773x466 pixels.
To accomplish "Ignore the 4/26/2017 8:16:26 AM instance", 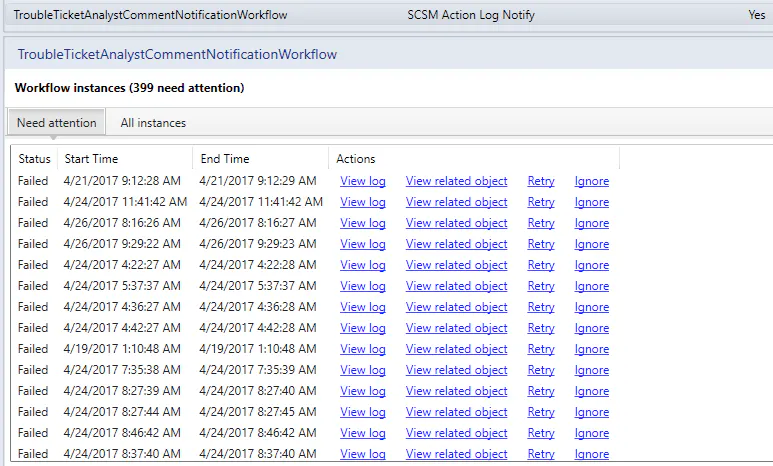I will [x=592, y=223].
